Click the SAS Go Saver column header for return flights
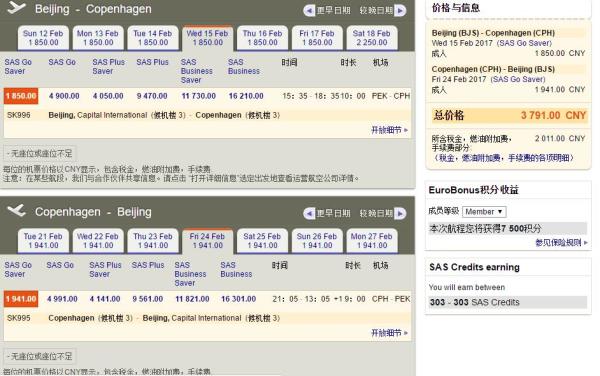600x376 pixels. [18, 269]
